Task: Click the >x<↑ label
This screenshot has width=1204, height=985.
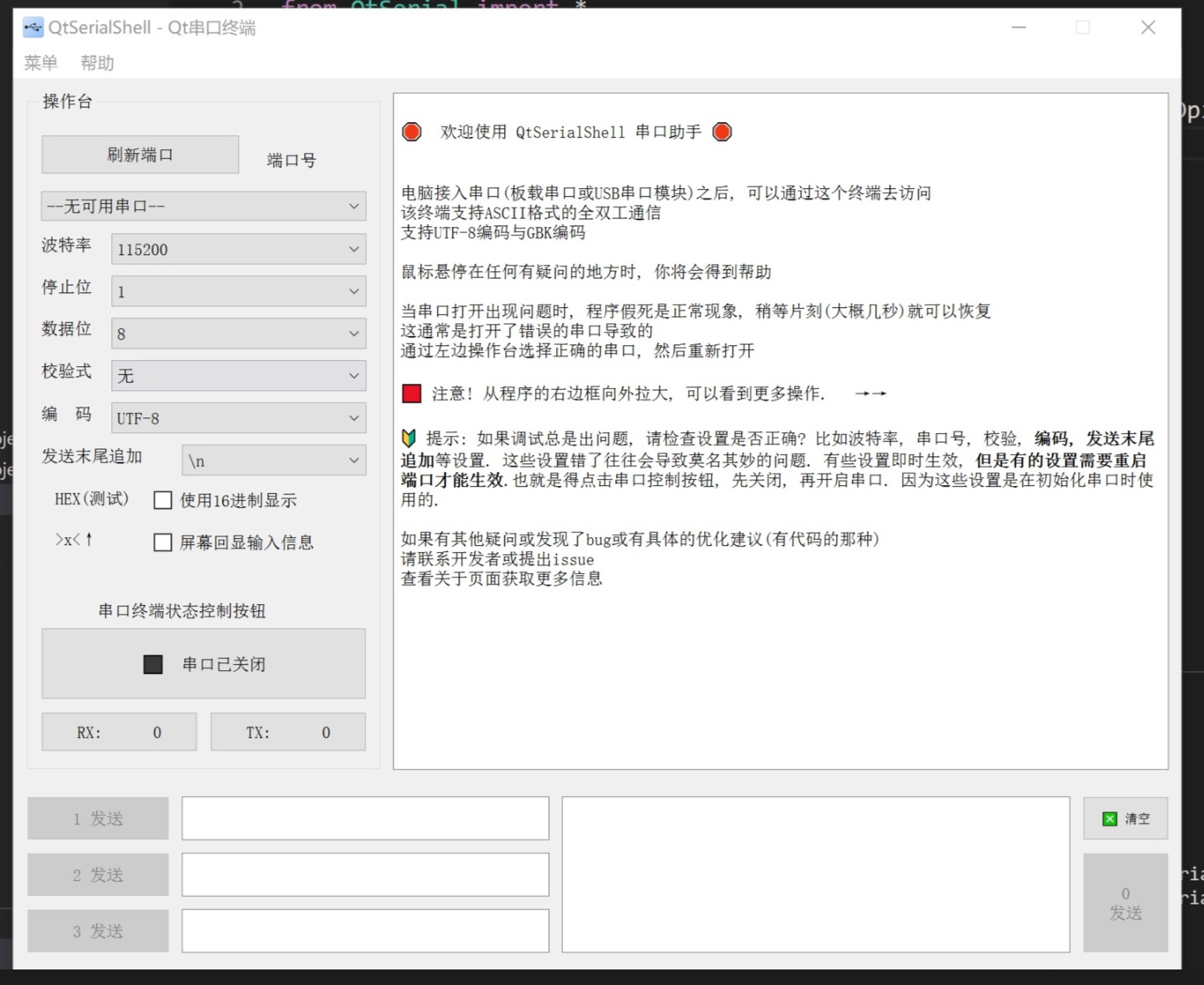Action: (74, 540)
